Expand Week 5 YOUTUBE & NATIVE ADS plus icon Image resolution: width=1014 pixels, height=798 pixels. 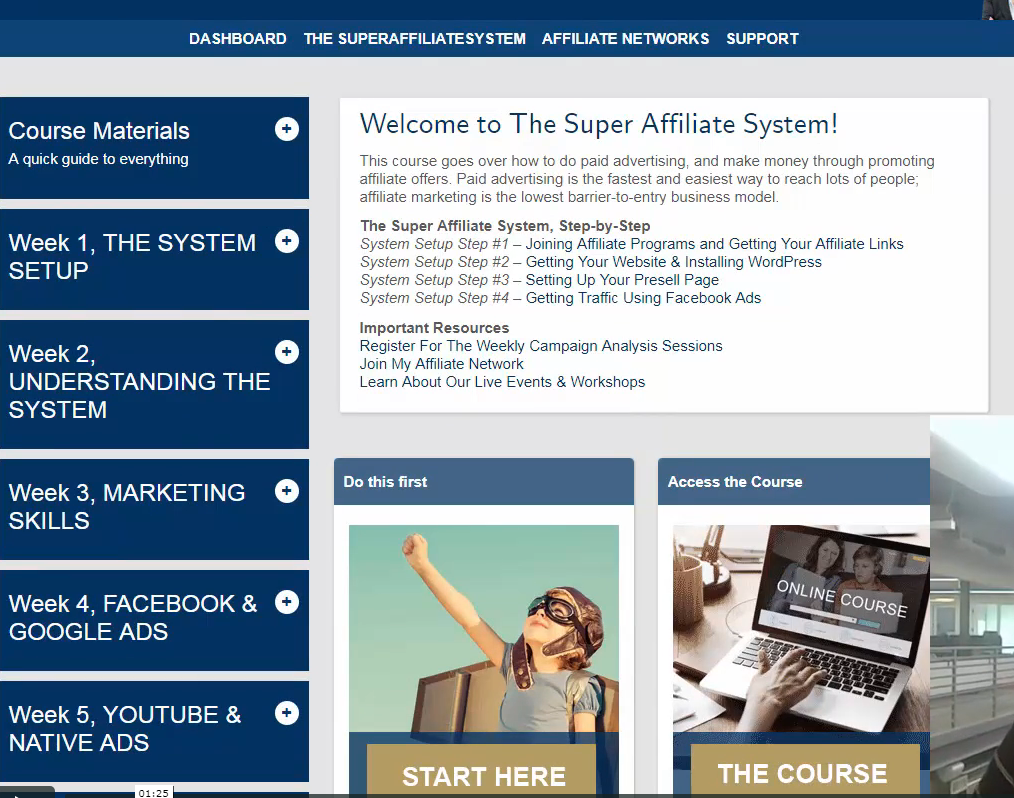pos(286,713)
